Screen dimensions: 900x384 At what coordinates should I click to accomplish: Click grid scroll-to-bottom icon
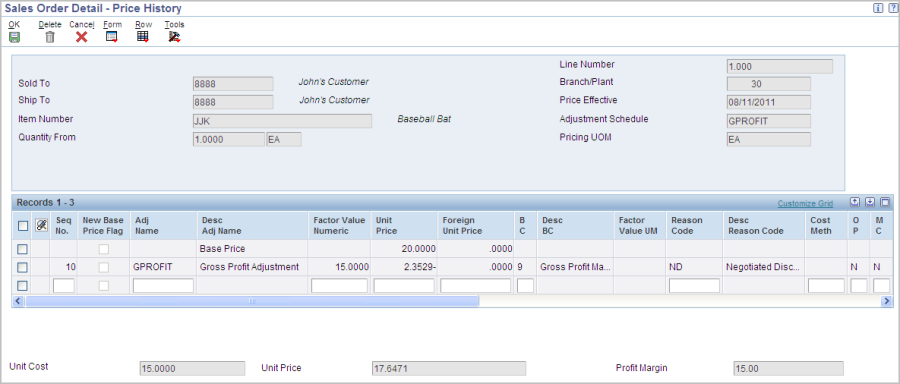coord(870,202)
